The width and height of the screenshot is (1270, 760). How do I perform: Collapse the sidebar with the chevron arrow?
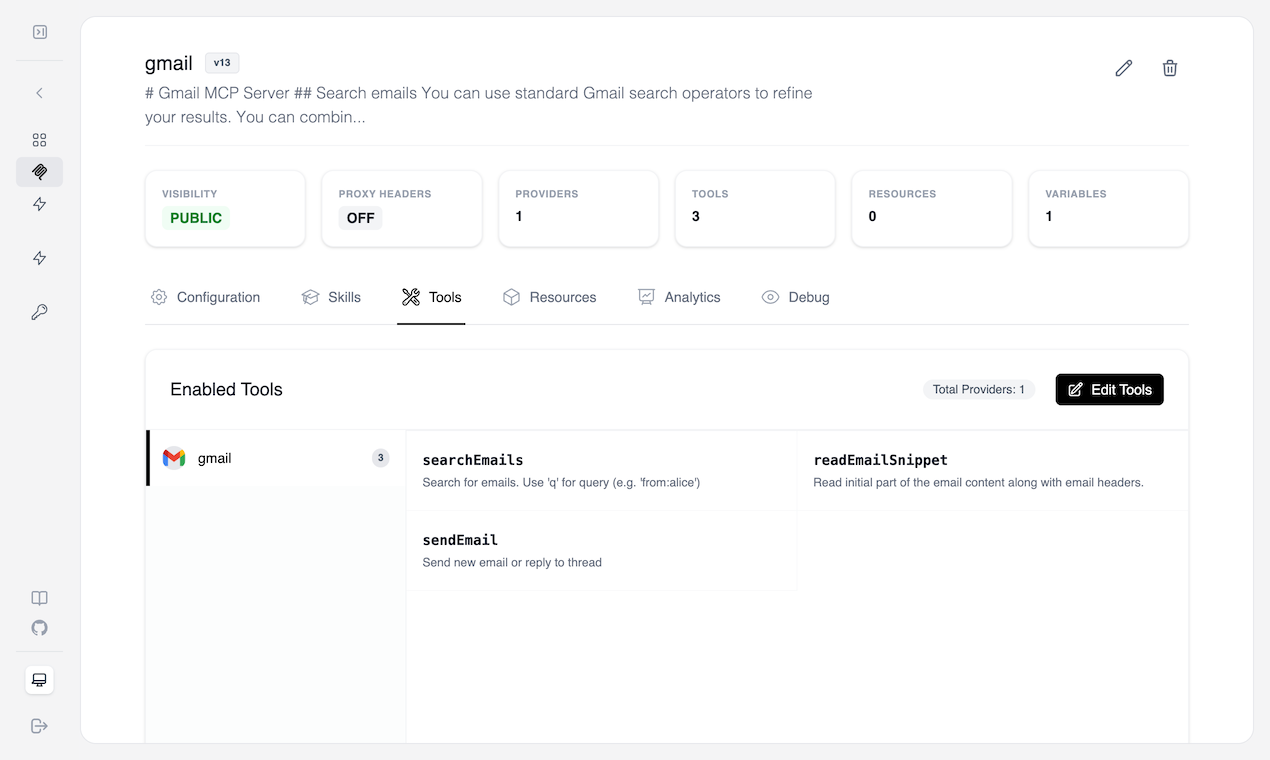pyautogui.click(x=39, y=92)
